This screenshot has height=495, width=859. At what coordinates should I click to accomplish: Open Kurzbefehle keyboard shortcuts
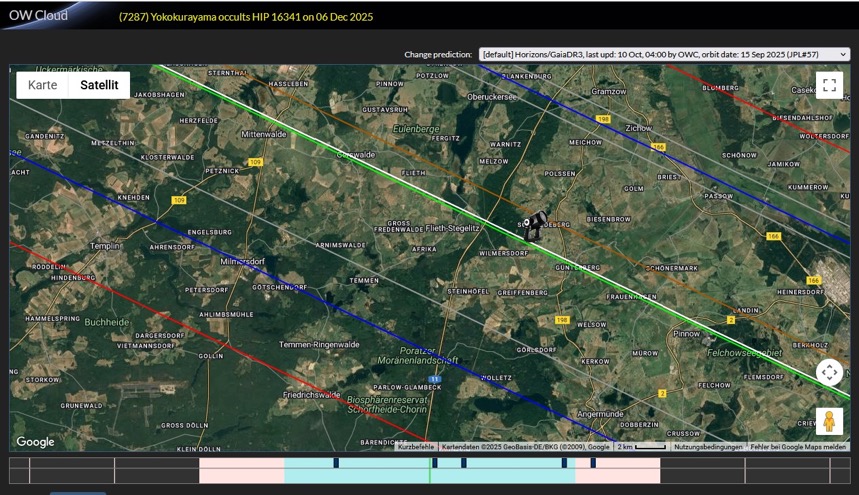[415, 447]
